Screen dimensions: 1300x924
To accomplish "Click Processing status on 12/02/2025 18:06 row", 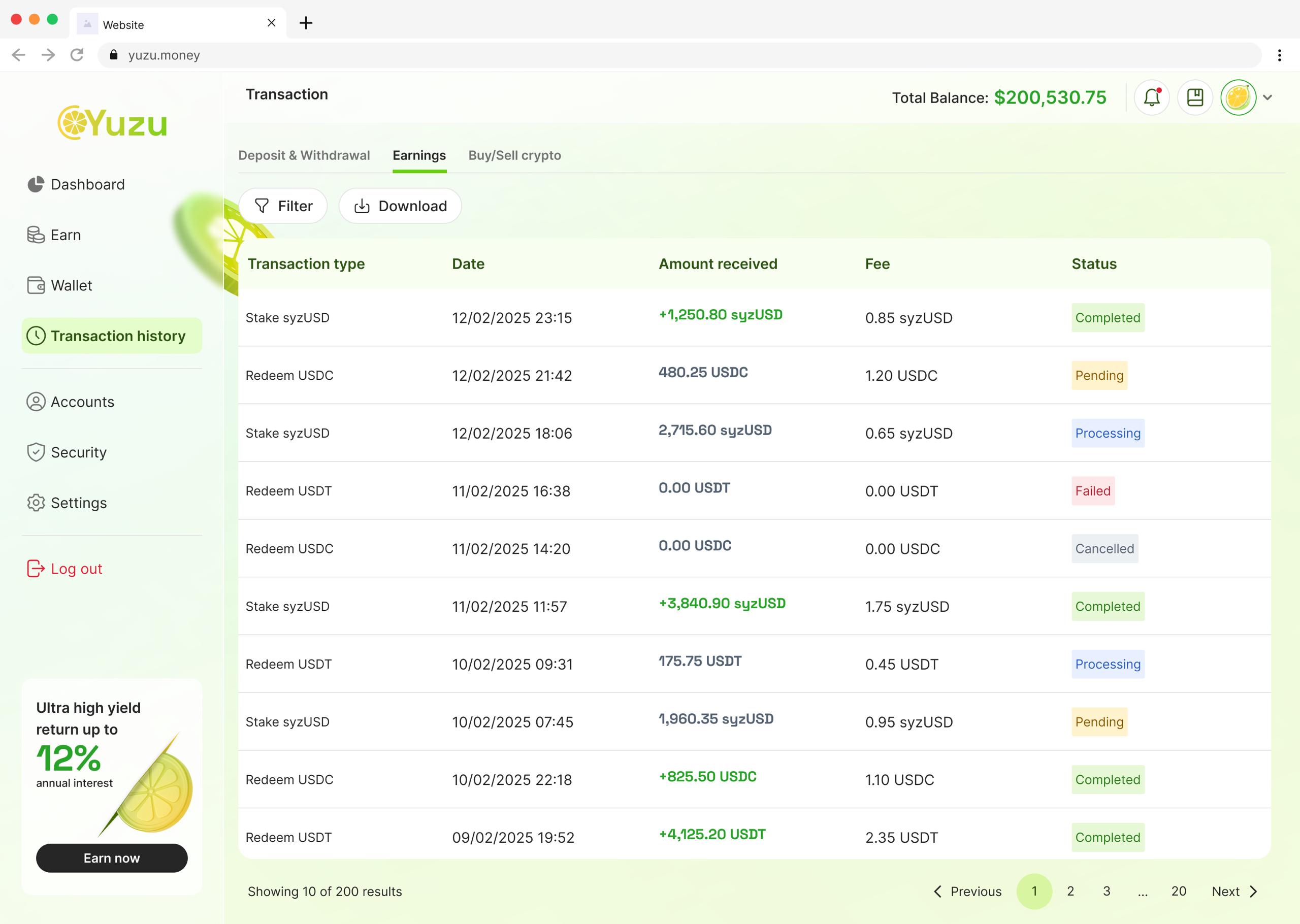I will (x=1108, y=433).
